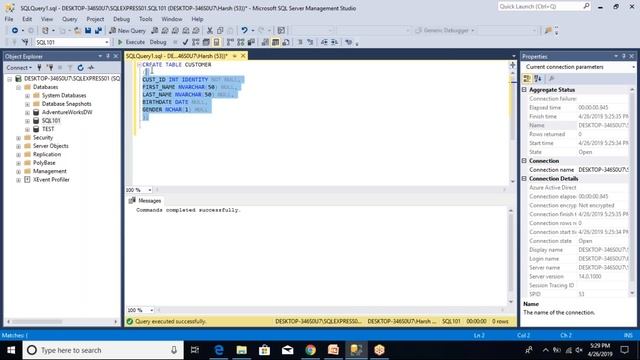Click the Open File folder icon

[77, 31]
